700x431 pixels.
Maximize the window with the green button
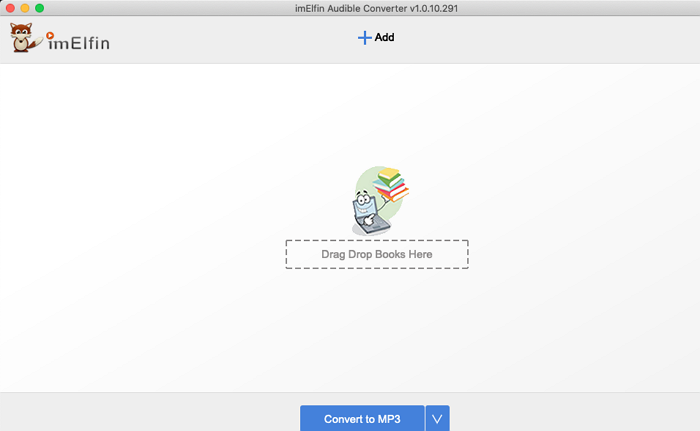point(40,8)
